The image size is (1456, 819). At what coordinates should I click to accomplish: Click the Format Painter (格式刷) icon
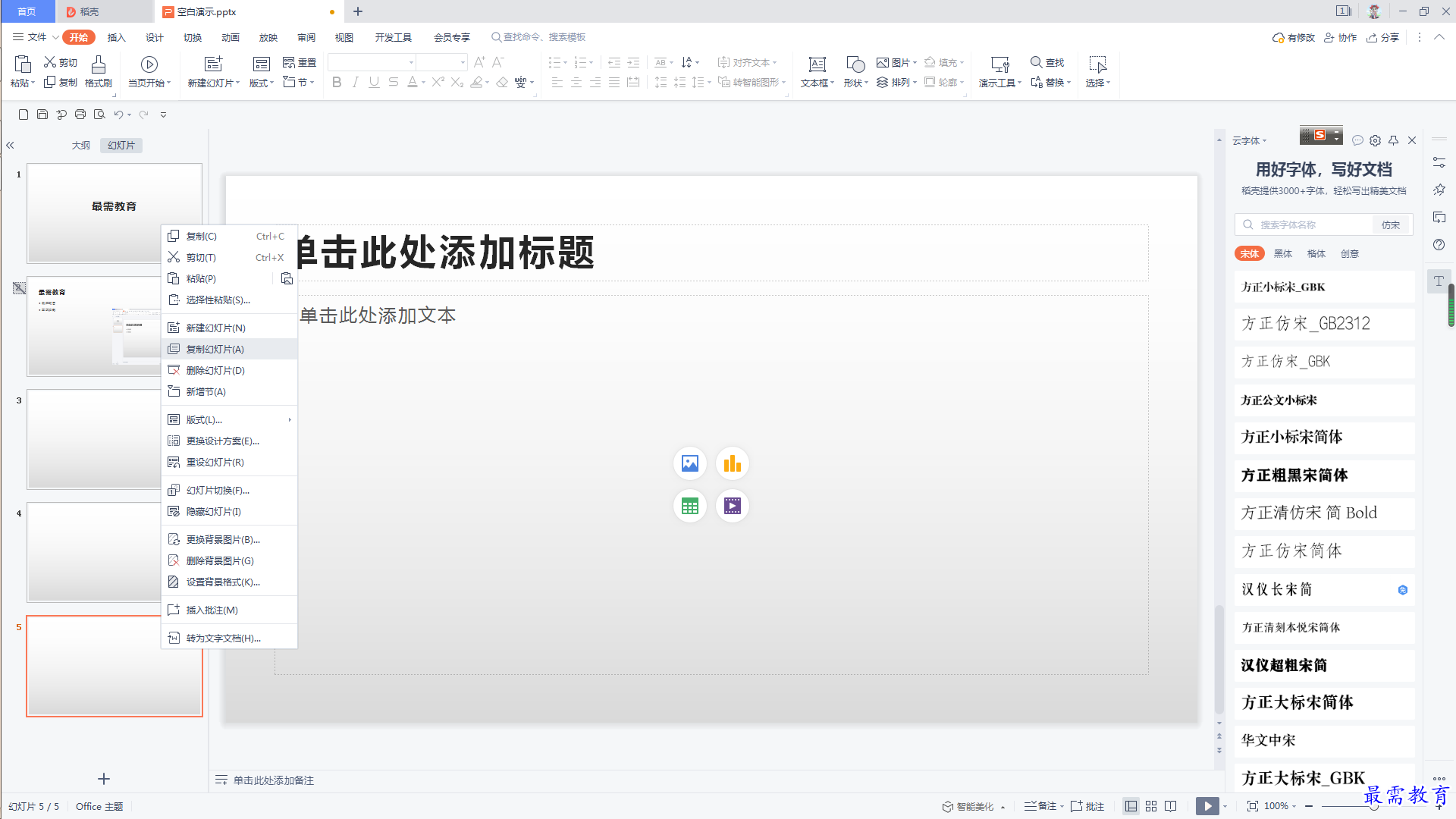click(x=99, y=64)
